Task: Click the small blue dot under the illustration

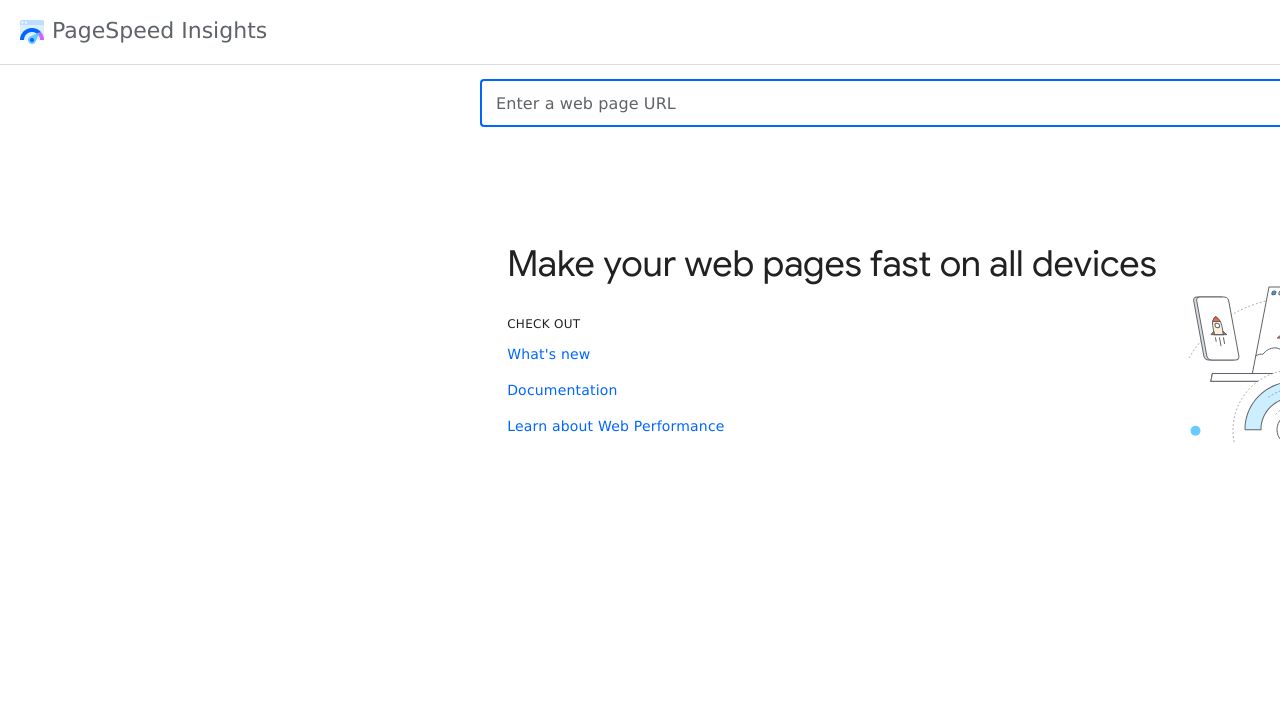Action: [x=1195, y=431]
